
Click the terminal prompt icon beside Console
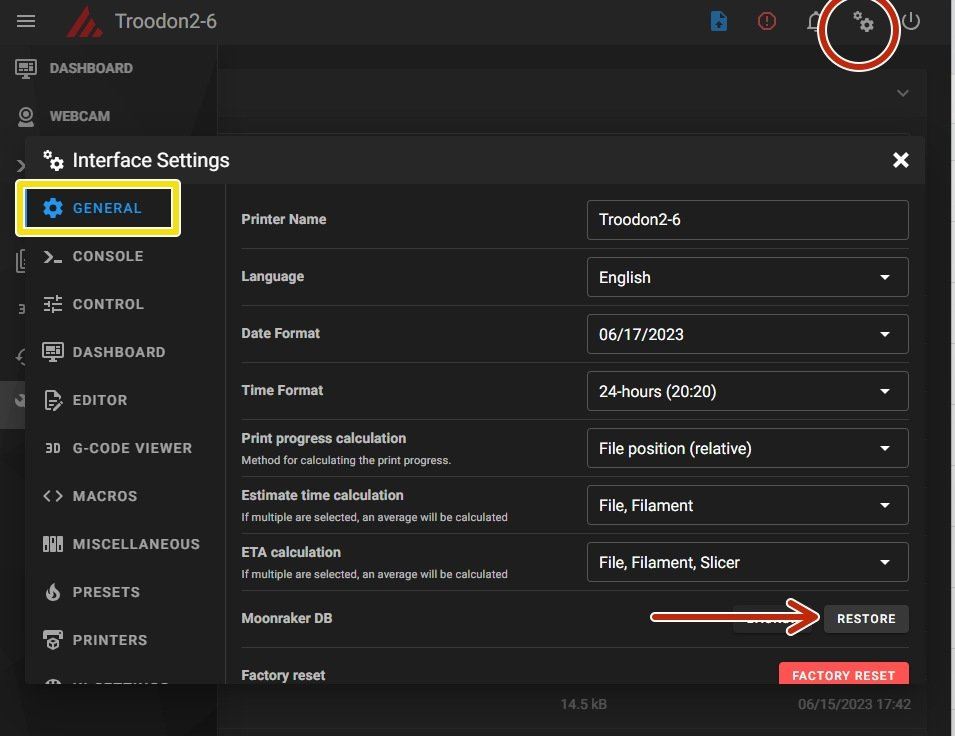53,257
